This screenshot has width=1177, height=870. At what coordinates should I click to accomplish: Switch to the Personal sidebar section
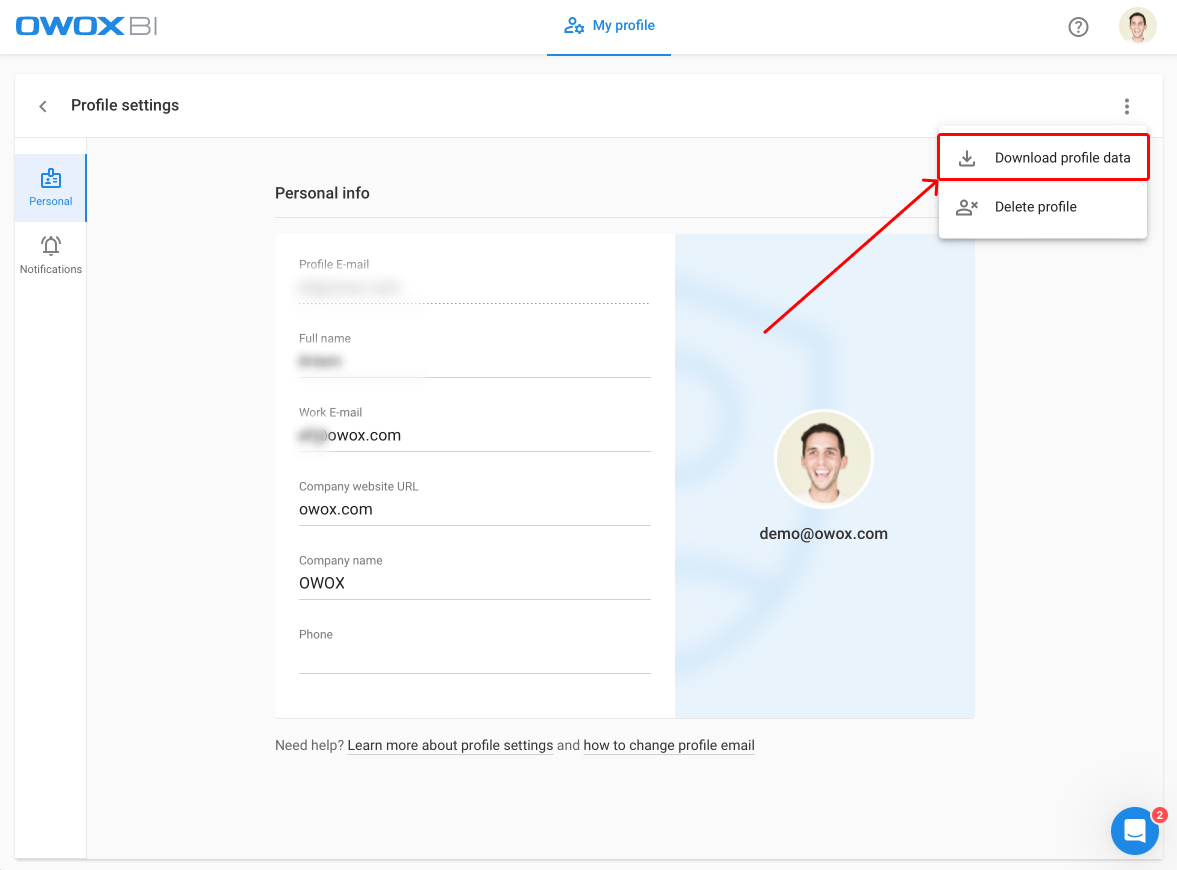point(50,188)
